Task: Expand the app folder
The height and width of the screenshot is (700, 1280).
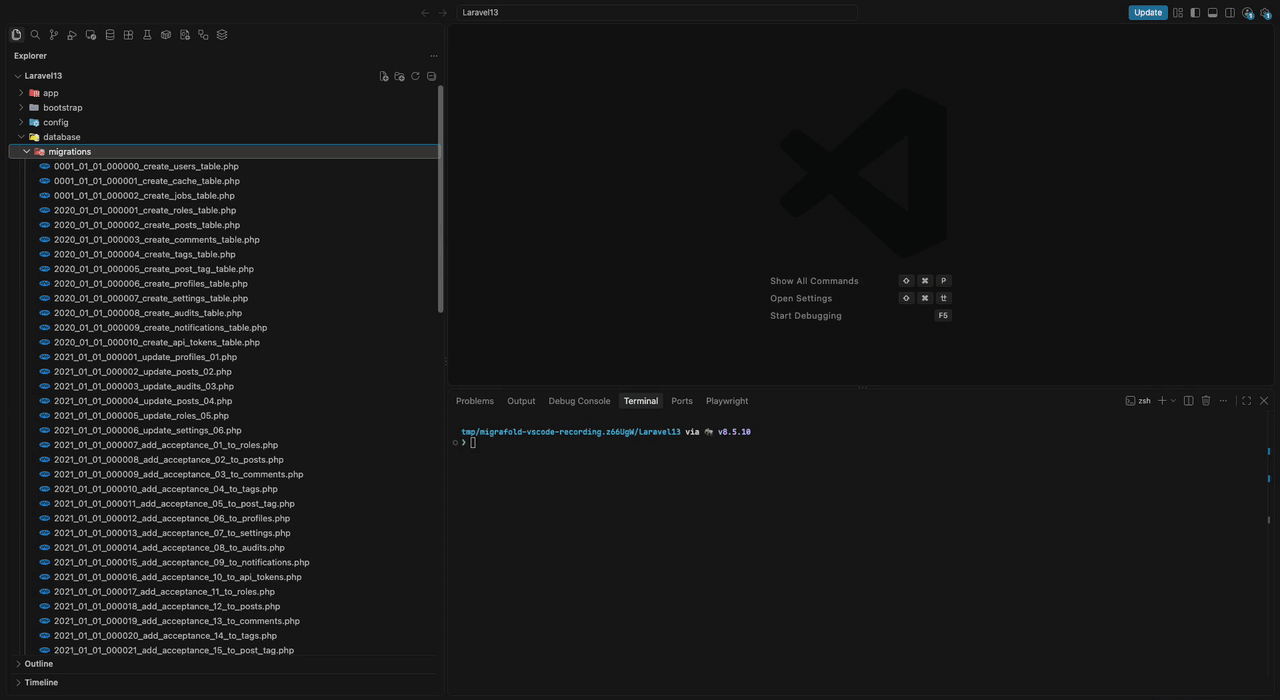Action: 21,93
